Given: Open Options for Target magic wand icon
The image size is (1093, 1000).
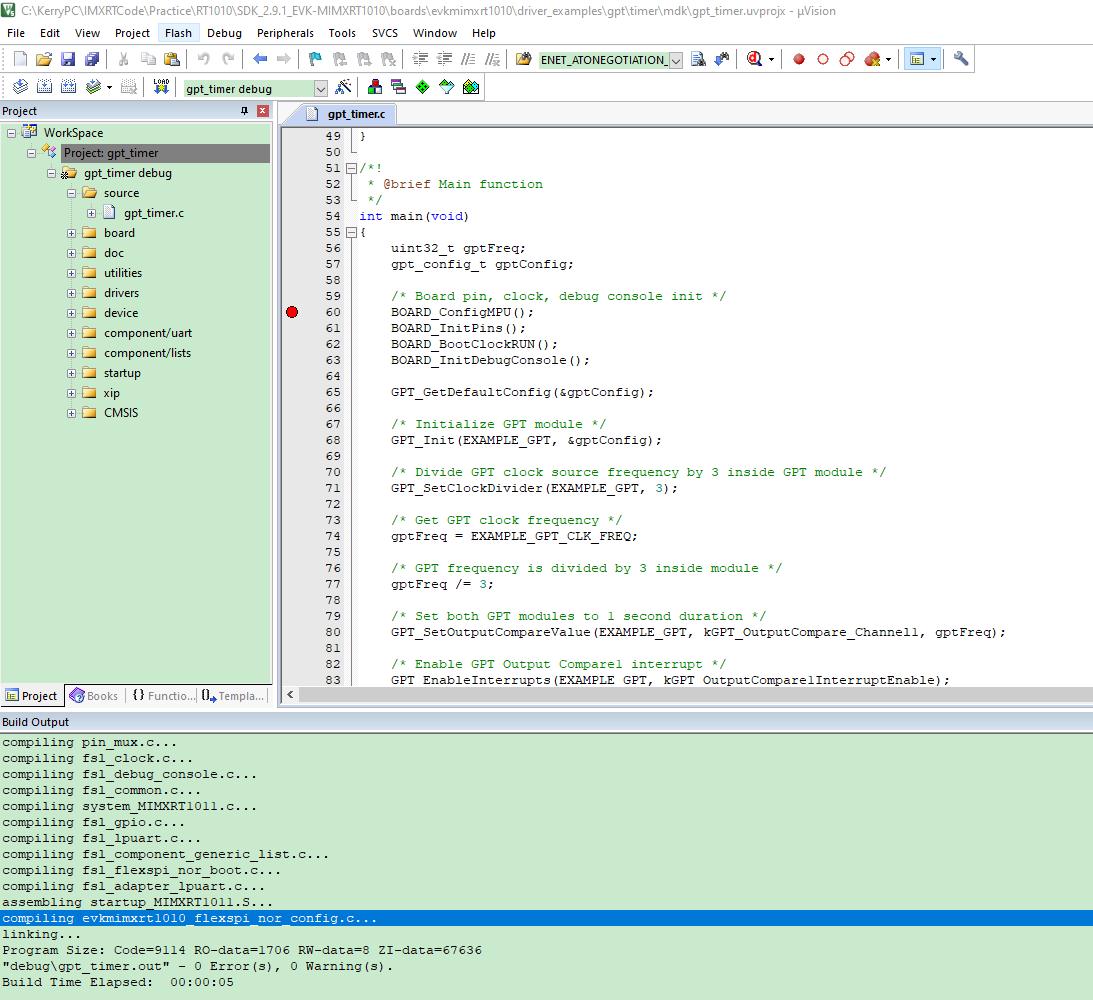Looking at the screenshot, I should 343,87.
